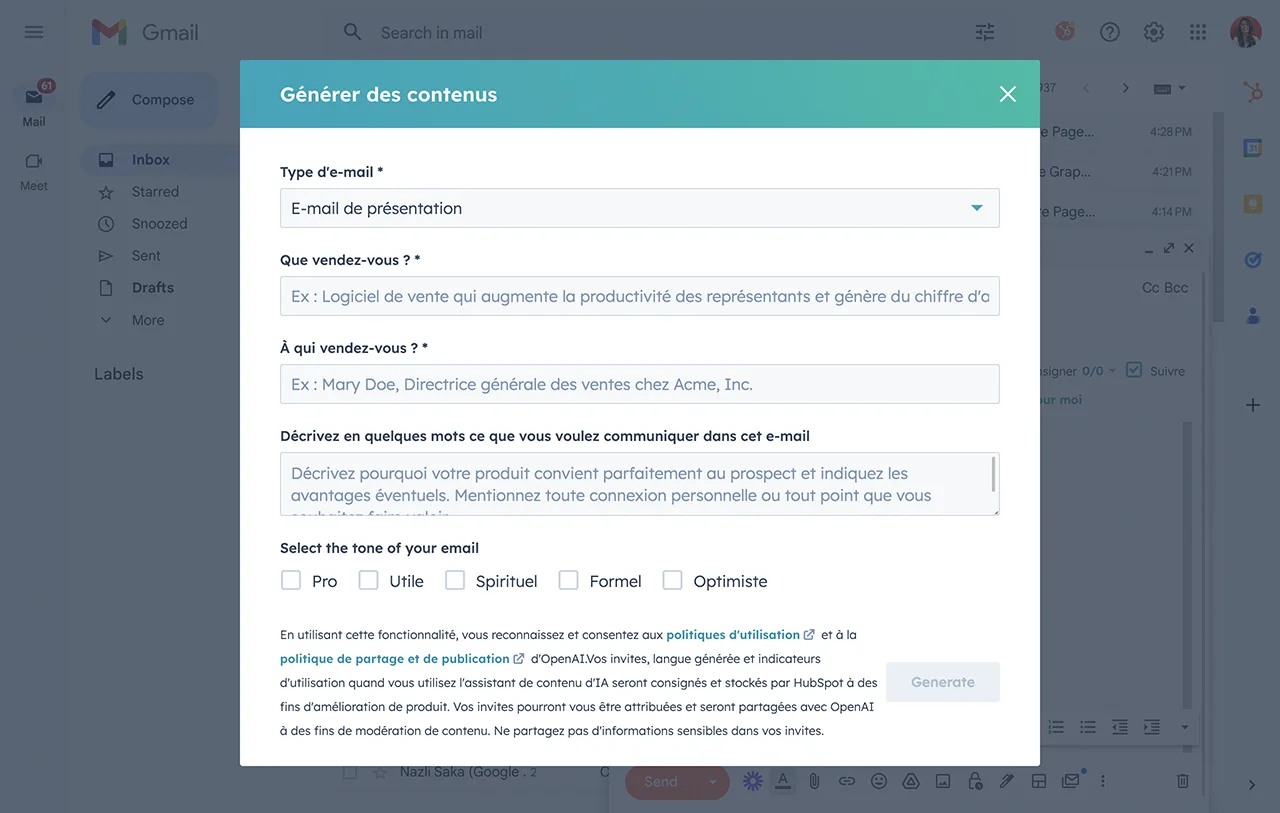The height and width of the screenshot is (813, 1280).
Task: Click the Generate button
Action: click(x=941, y=681)
